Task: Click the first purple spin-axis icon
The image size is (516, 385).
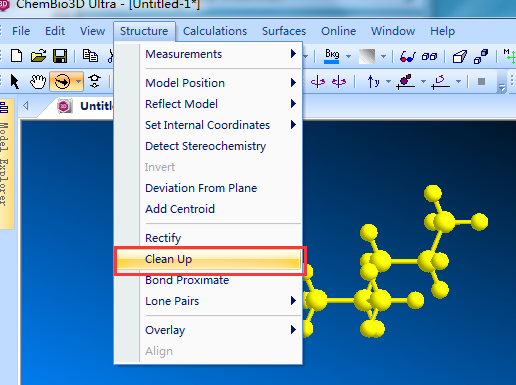Action: pos(318,81)
